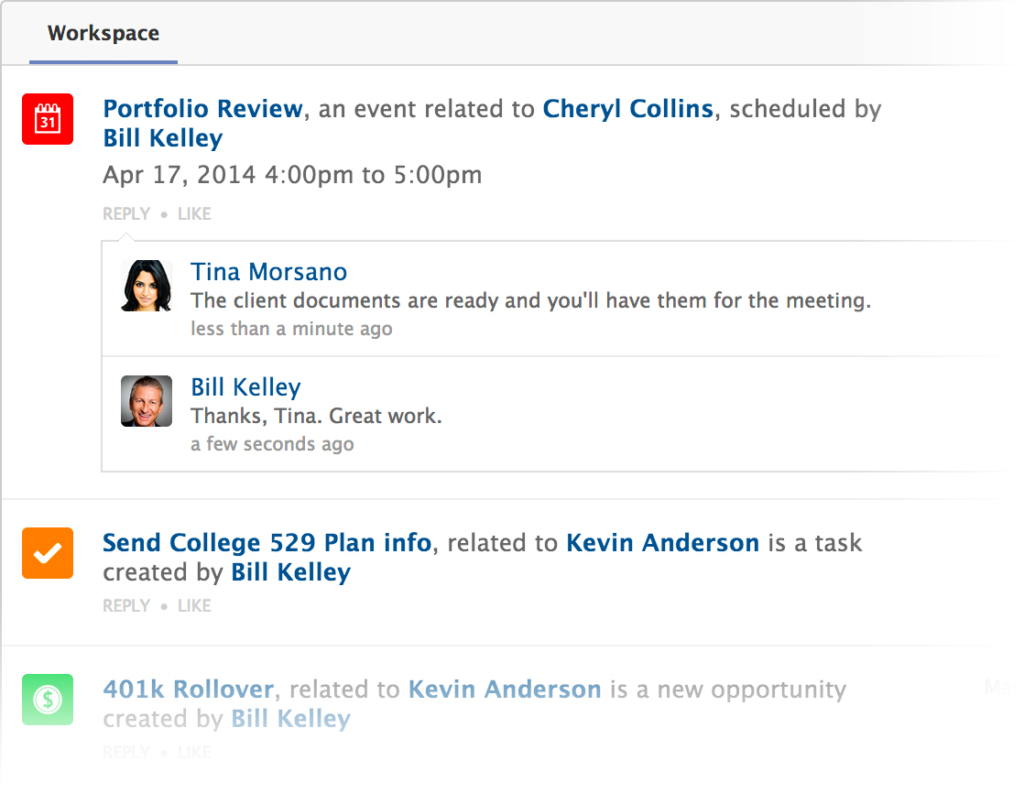Click the red calendar event icon

(x=48, y=119)
